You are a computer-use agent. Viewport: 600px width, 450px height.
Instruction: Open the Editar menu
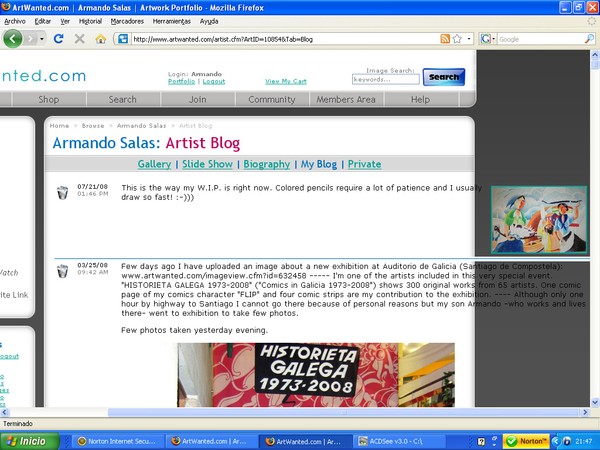[x=42, y=21]
